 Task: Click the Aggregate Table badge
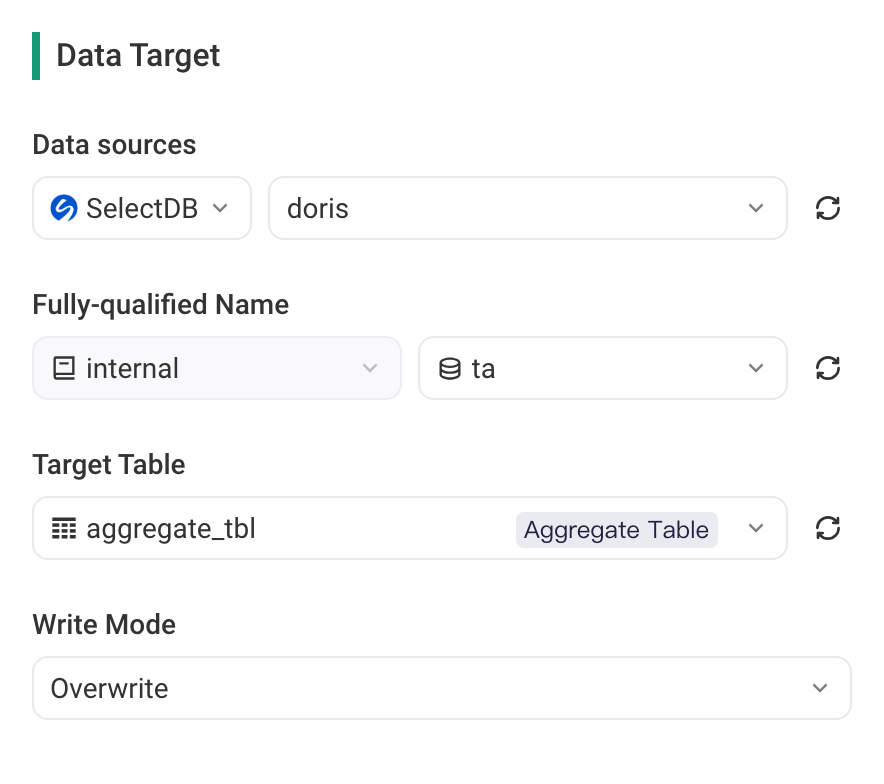tap(616, 530)
